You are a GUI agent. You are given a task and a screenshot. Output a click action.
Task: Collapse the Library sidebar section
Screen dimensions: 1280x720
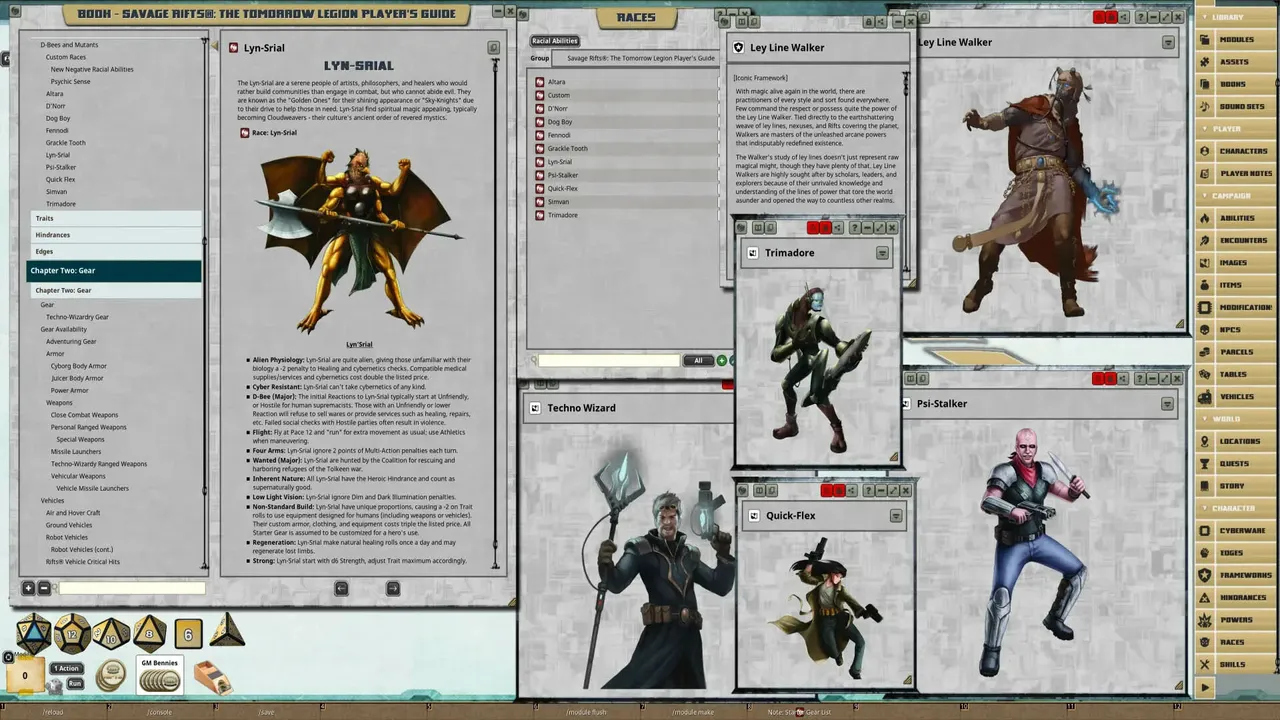[x=1236, y=18]
